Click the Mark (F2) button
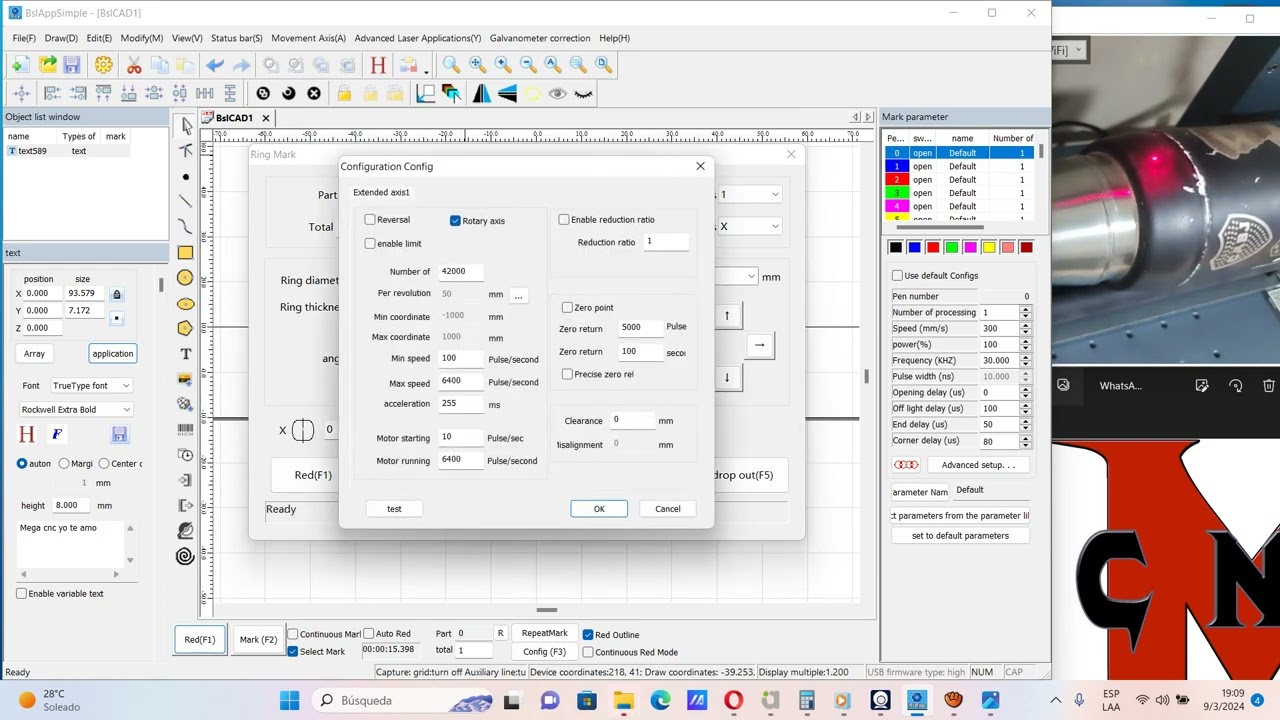1280x720 pixels. pos(258,640)
